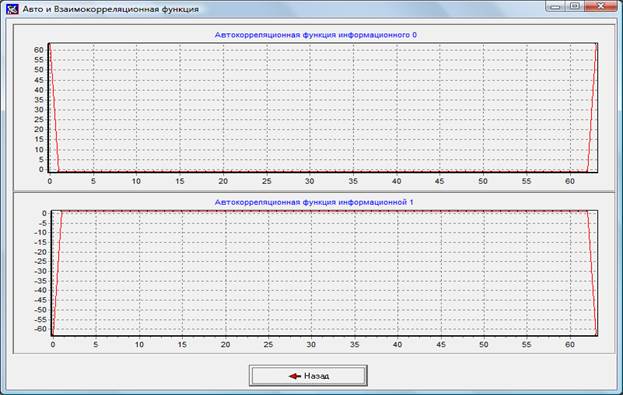Click x-axis label 45 on bottom chart

pyautogui.click(x=441, y=345)
